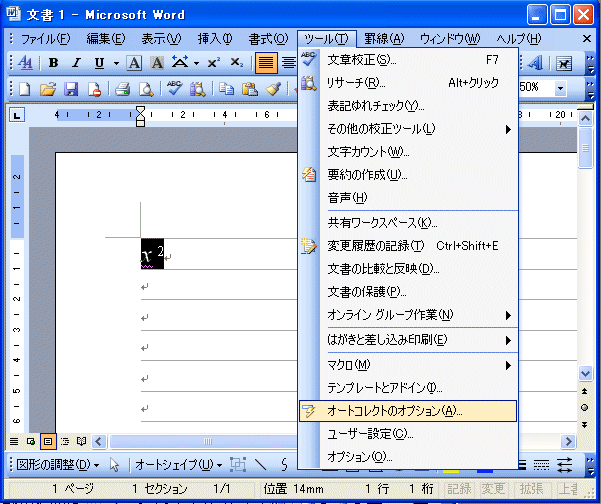
Task: Open the 編集(E) menu
Action: (x=106, y=39)
